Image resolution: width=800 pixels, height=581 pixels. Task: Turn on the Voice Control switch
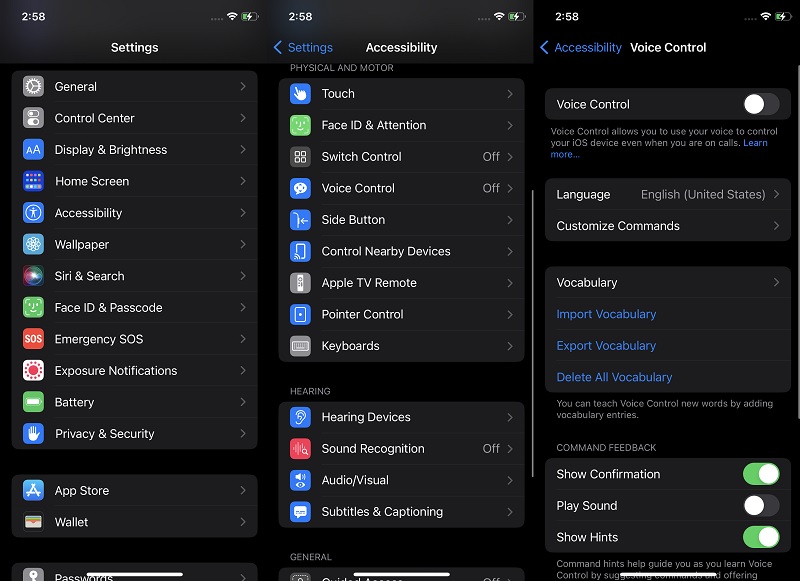(x=761, y=105)
